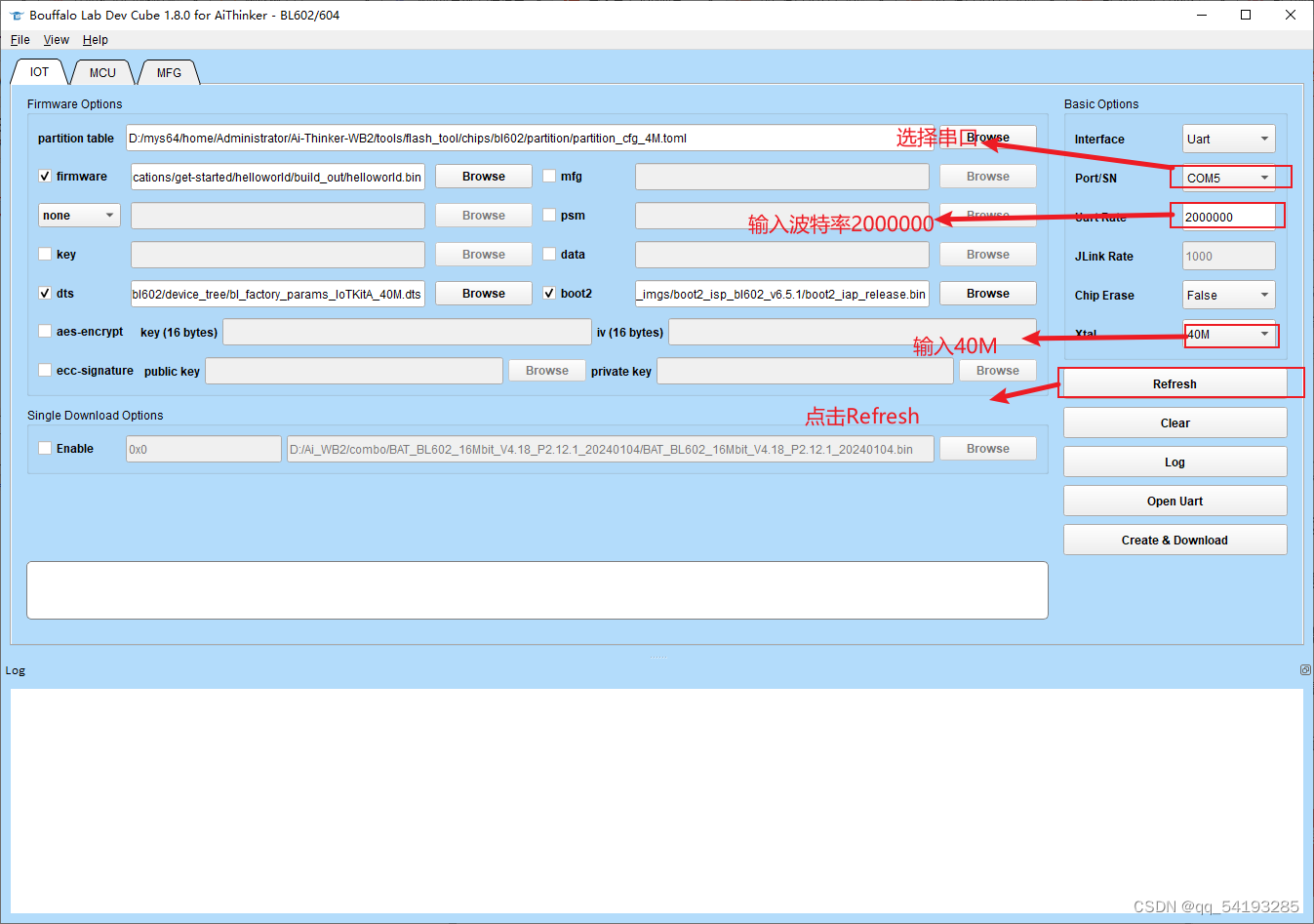
Task: Switch to the IOT tab
Action: pyautogui.click(x=39, y=72)
